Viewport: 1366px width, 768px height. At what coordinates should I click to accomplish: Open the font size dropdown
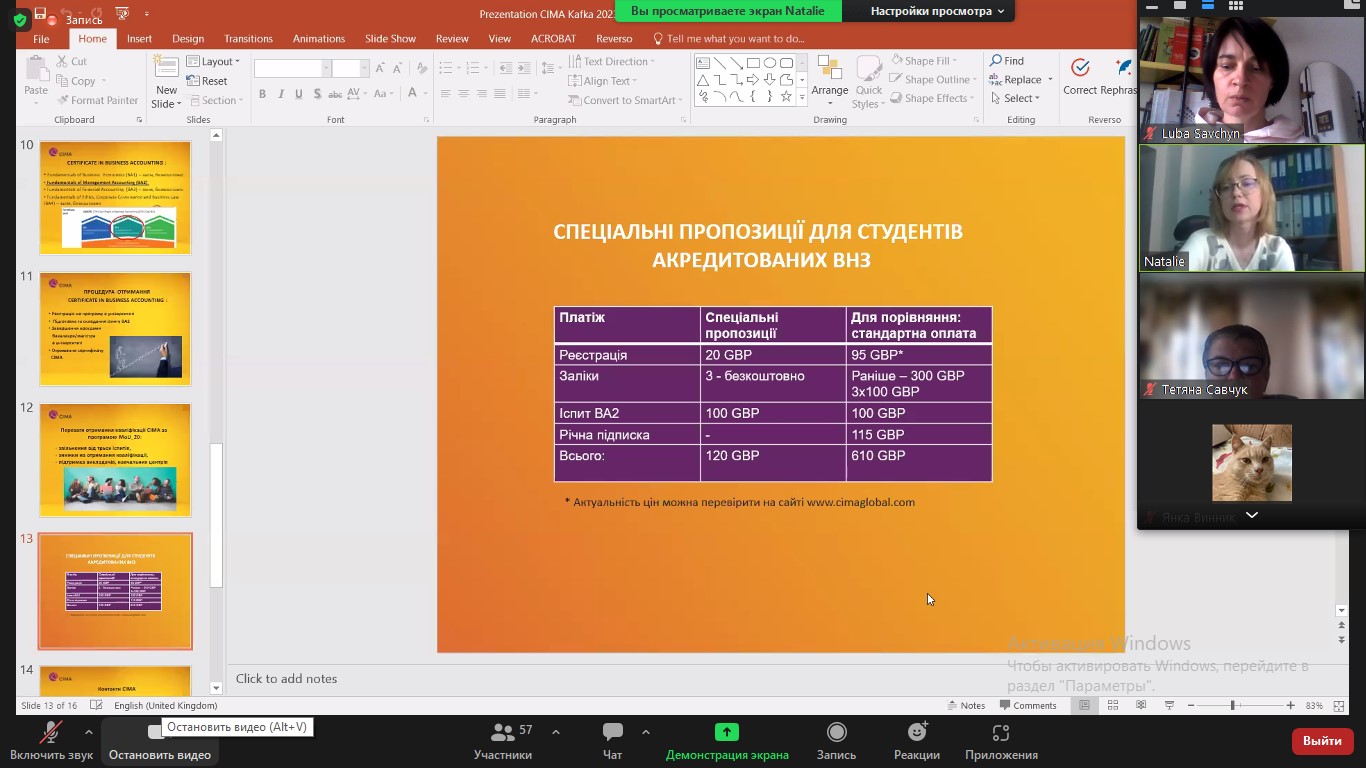(x=365, y=68)
